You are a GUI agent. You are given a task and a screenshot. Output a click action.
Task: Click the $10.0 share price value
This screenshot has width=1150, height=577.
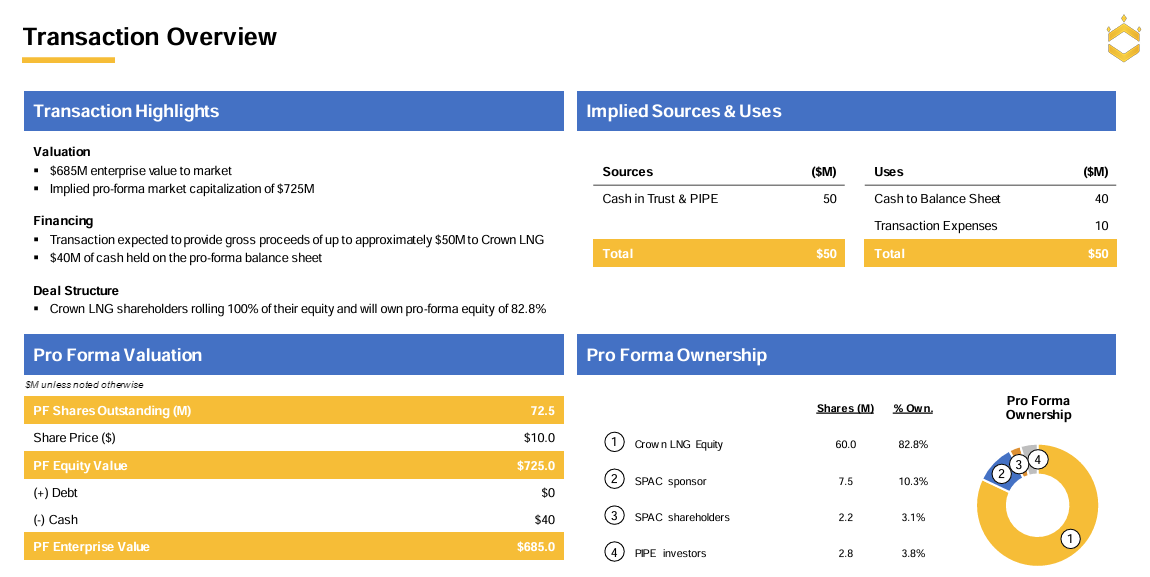coord(539,438)
